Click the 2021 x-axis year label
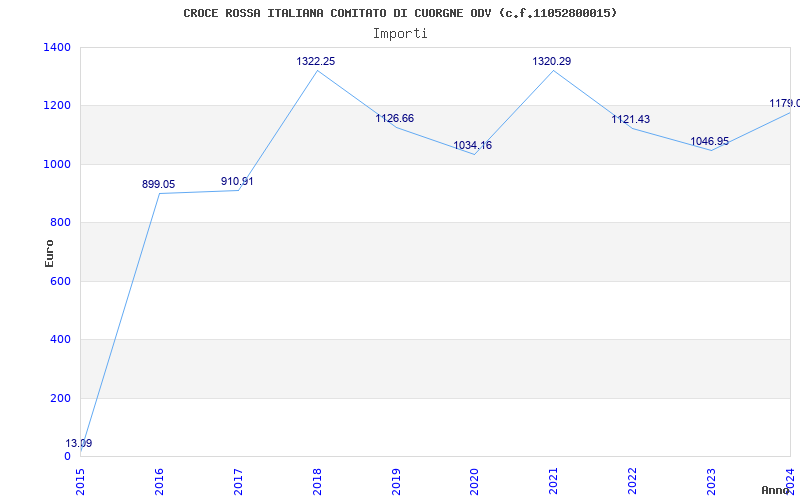The height and width of the screenshot is (500, 800). 554,481
